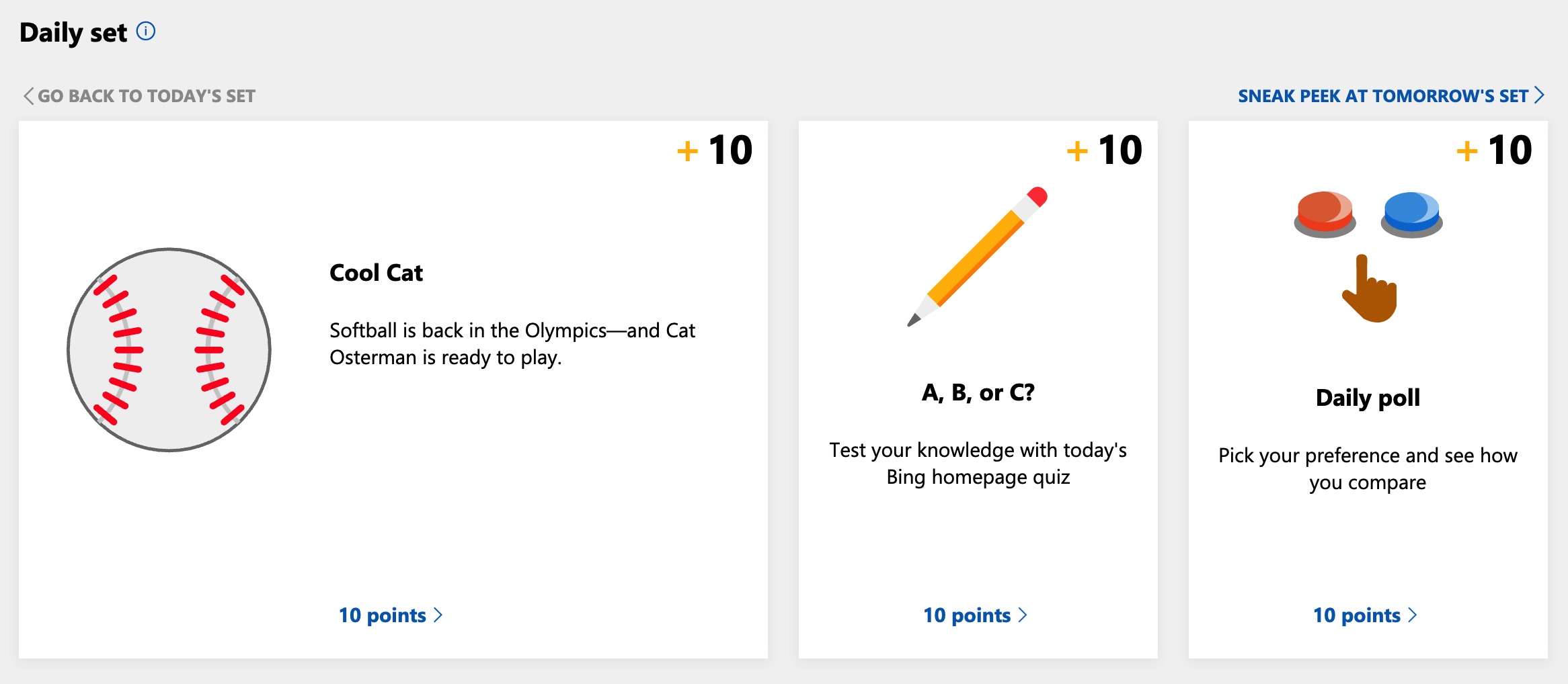Click the pencil icon on quiz card
The image size is (1568, 684).
977,256
